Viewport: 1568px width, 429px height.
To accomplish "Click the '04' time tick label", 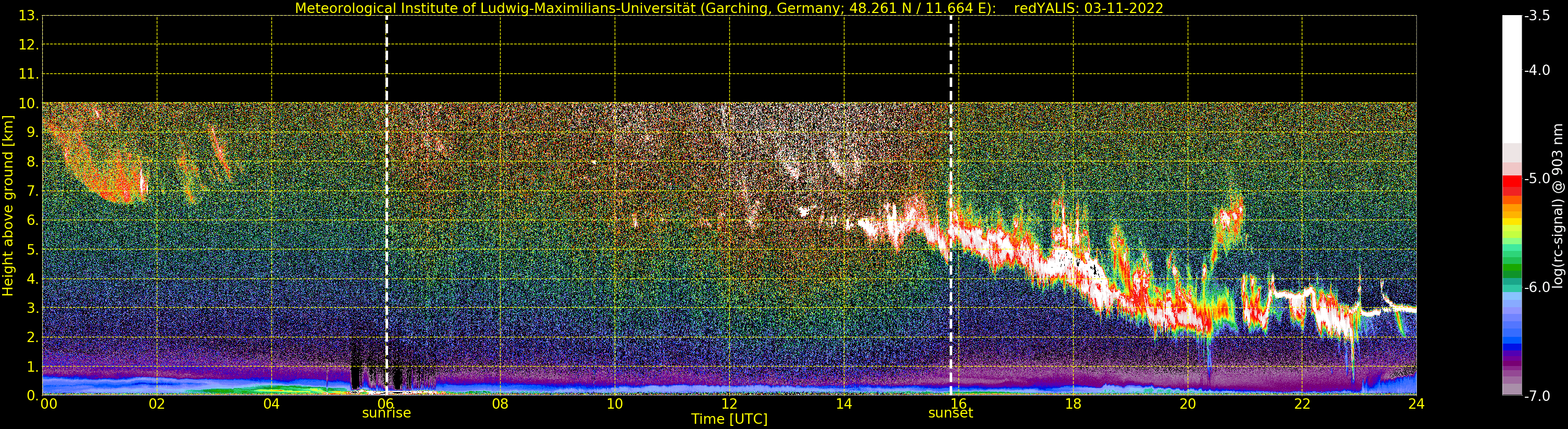I will (271, 403).
